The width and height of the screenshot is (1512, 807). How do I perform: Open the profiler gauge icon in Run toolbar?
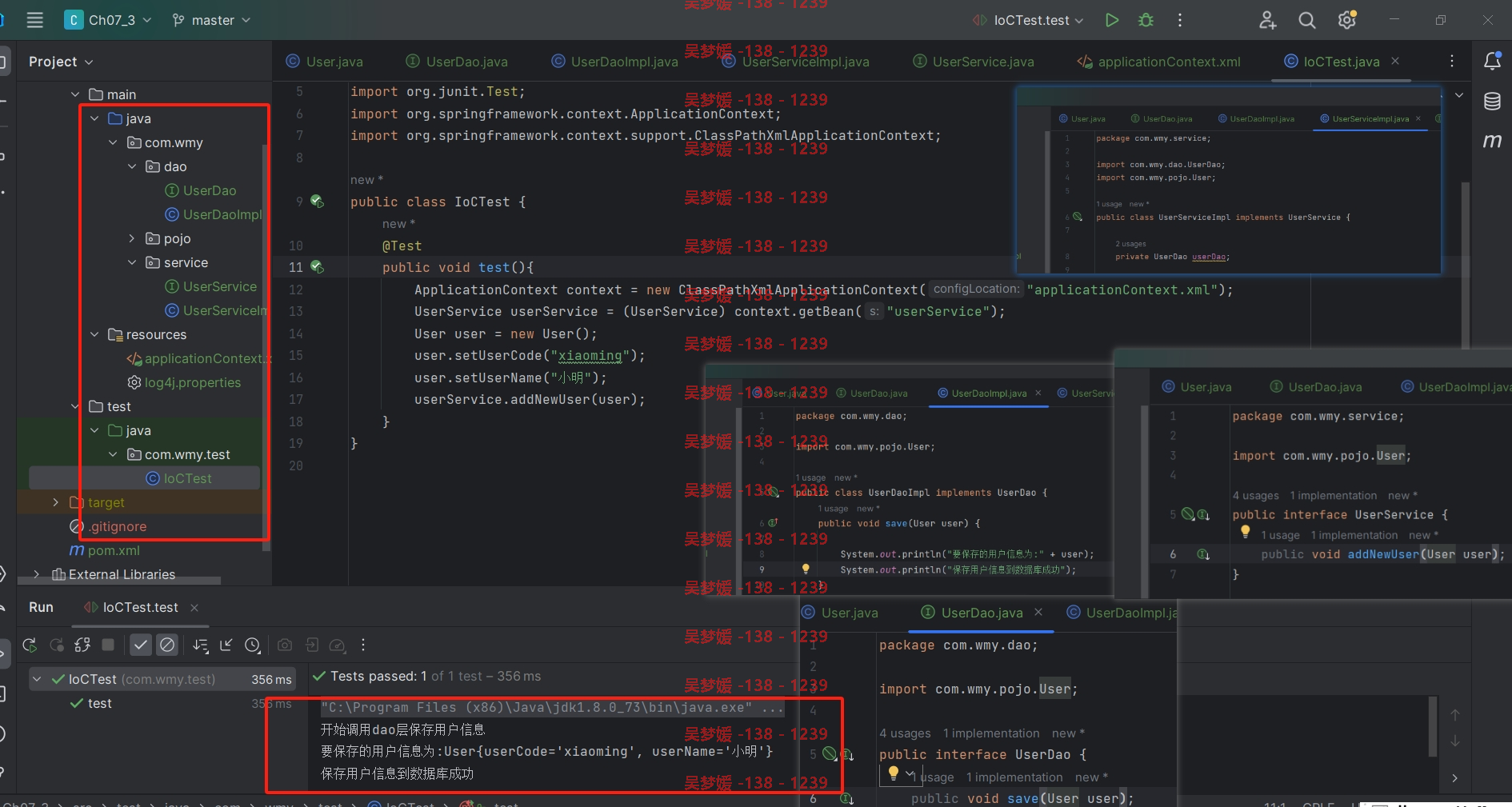tap(338, 645)
